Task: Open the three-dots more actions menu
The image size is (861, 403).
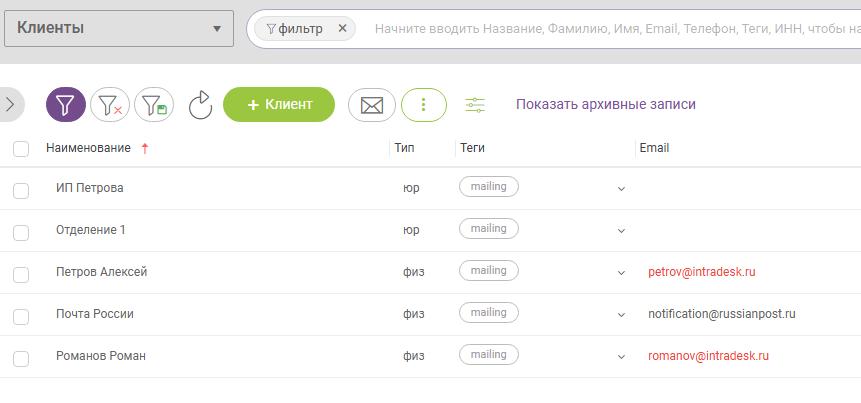Action: point(424,104)
